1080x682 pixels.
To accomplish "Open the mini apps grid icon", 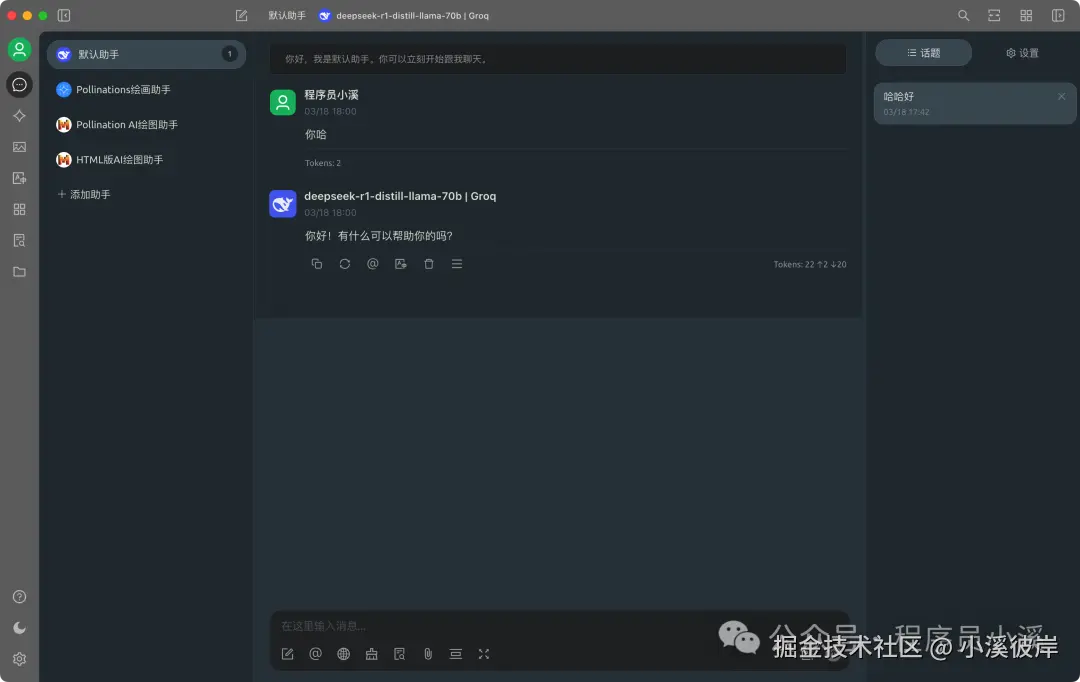I will coord(19,209).
